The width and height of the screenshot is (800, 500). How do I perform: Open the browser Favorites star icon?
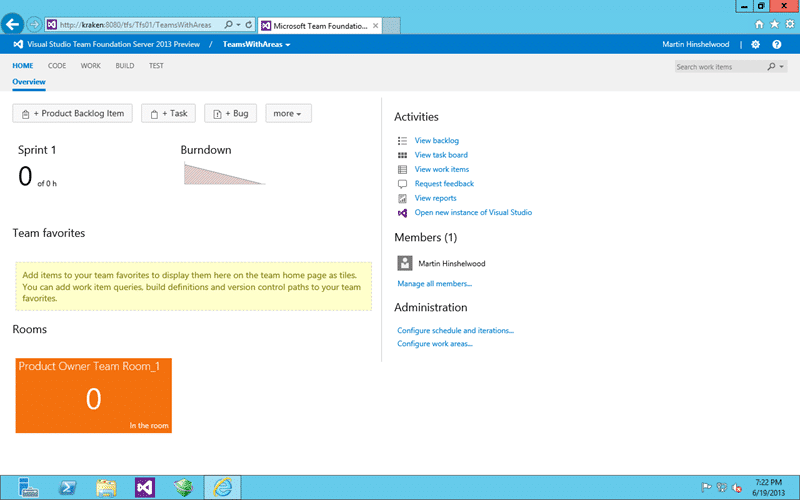[774, 24]
